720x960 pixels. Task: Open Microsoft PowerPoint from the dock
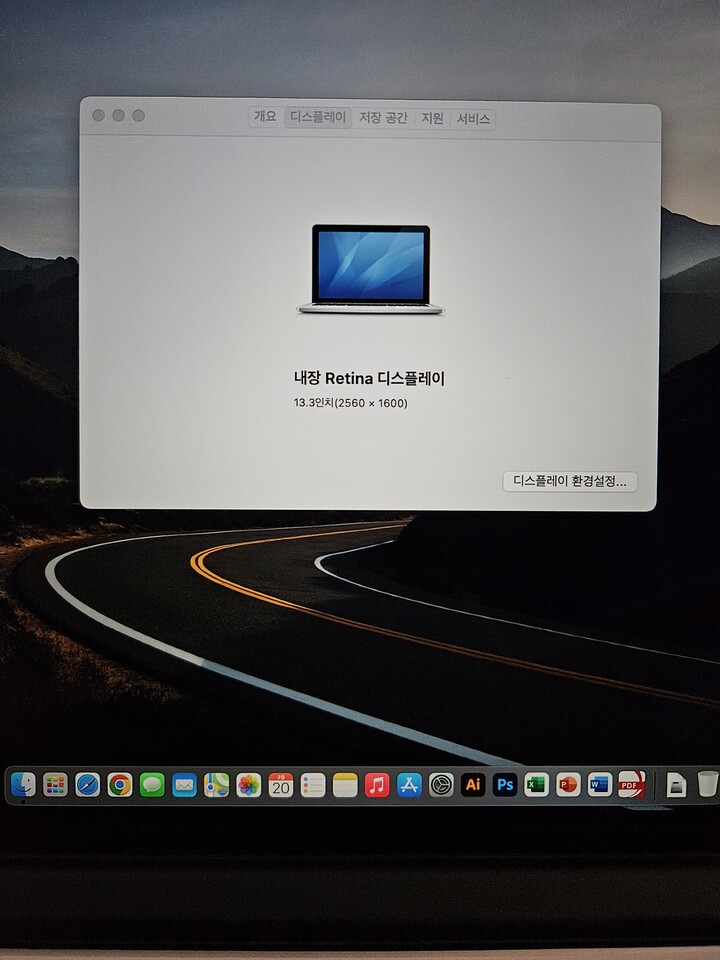pyautogui.click(x=568, y=785)
